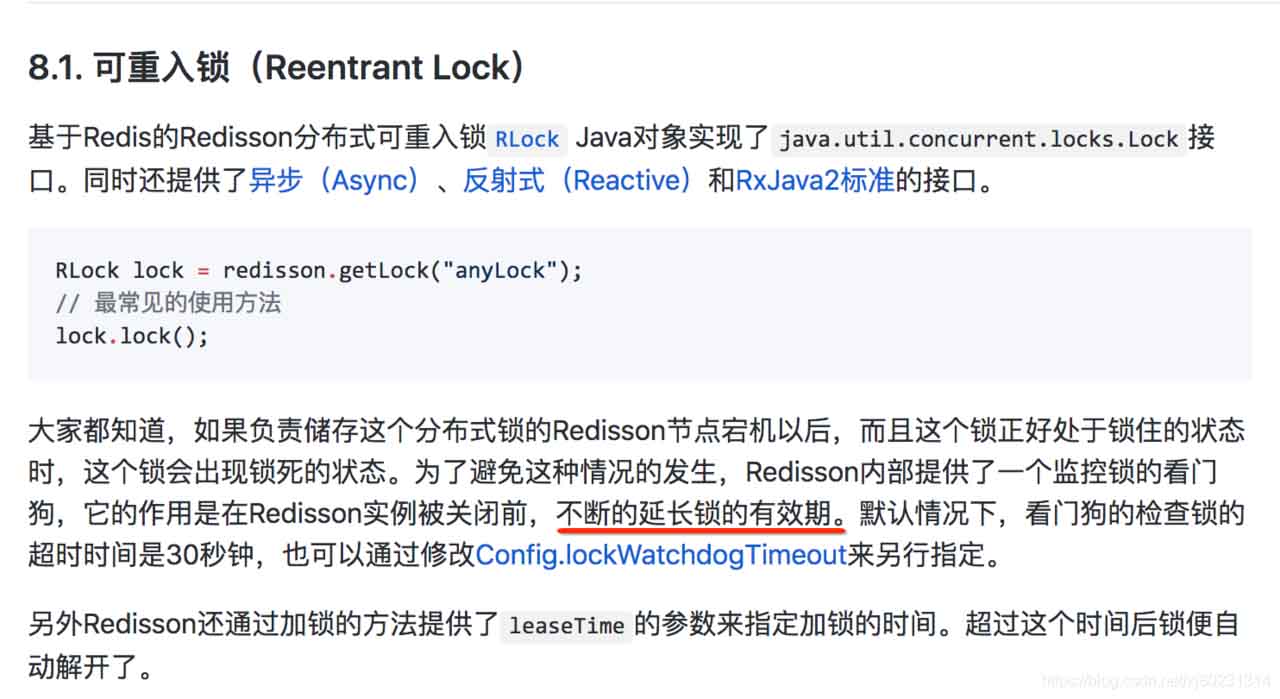Click the paragraph starting with 大家都知道

[x=400, y=432]
